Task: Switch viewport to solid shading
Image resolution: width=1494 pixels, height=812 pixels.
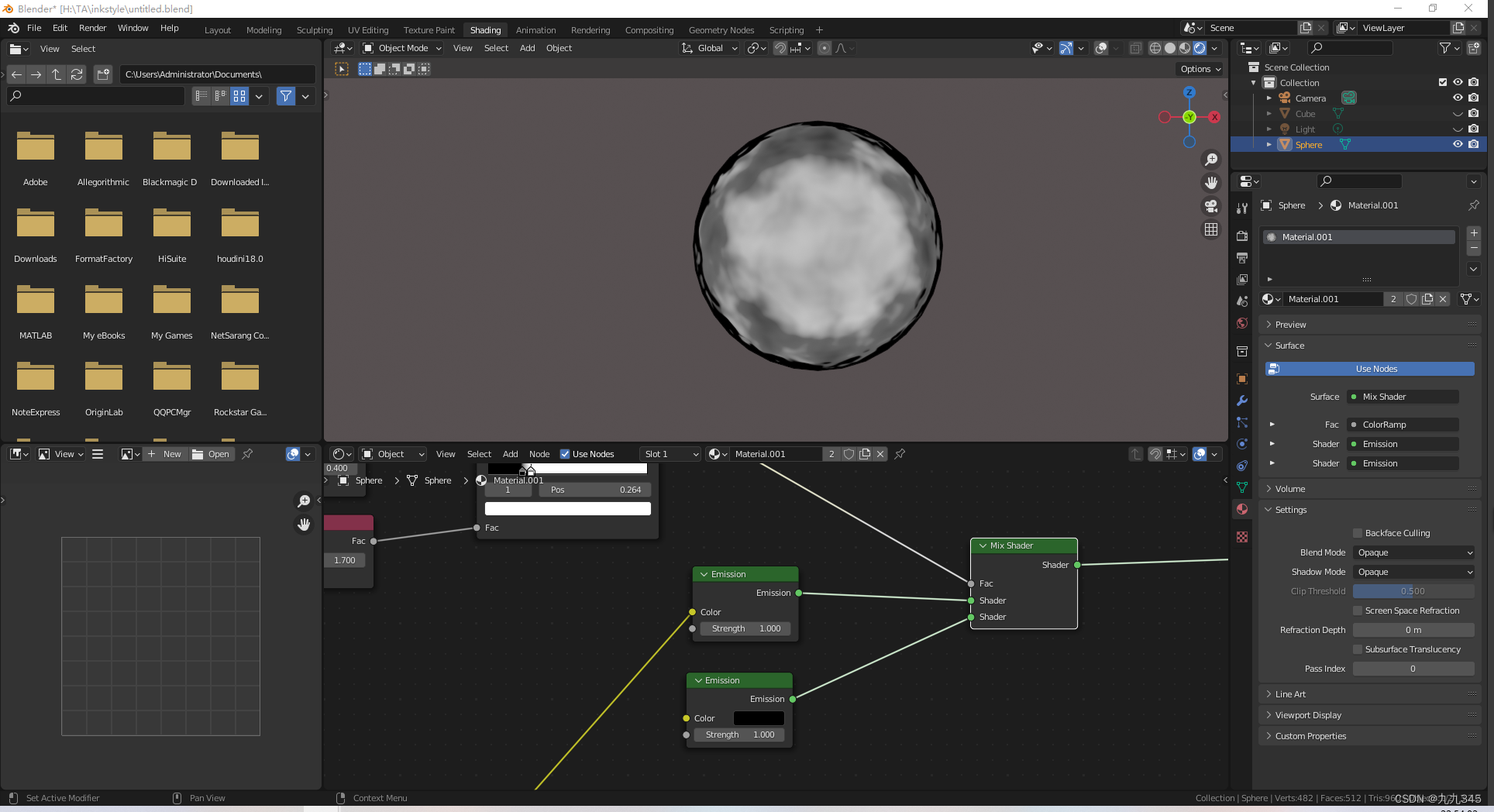Action: [x=1170, y=48]
